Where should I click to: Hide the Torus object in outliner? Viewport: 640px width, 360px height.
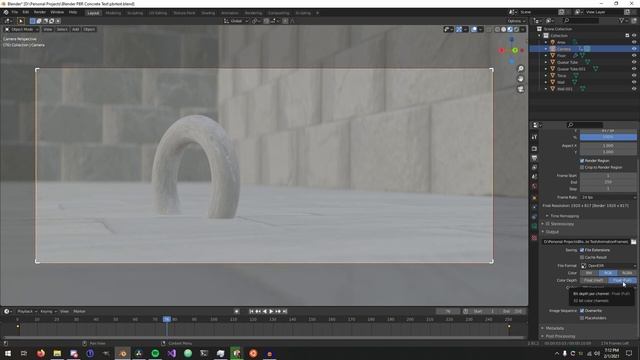(x=634, y=75)
